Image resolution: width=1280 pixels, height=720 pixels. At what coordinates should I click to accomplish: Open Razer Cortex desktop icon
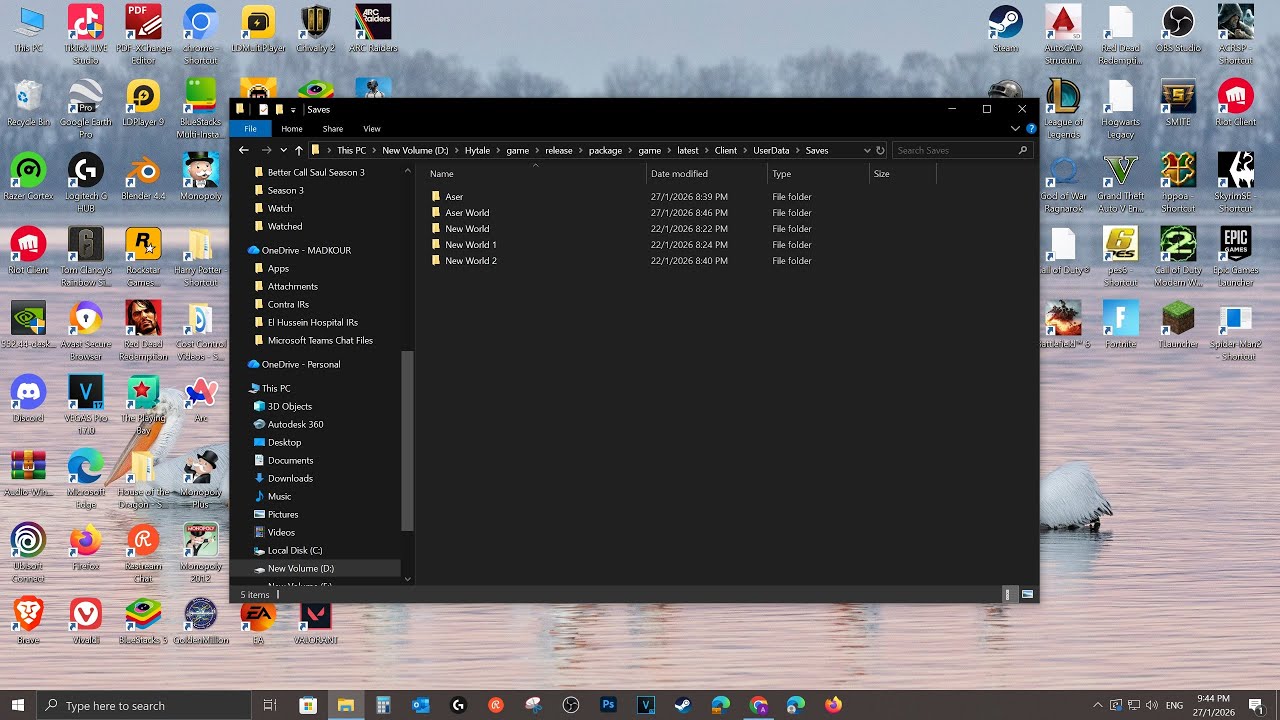click(x=28, y=176)
